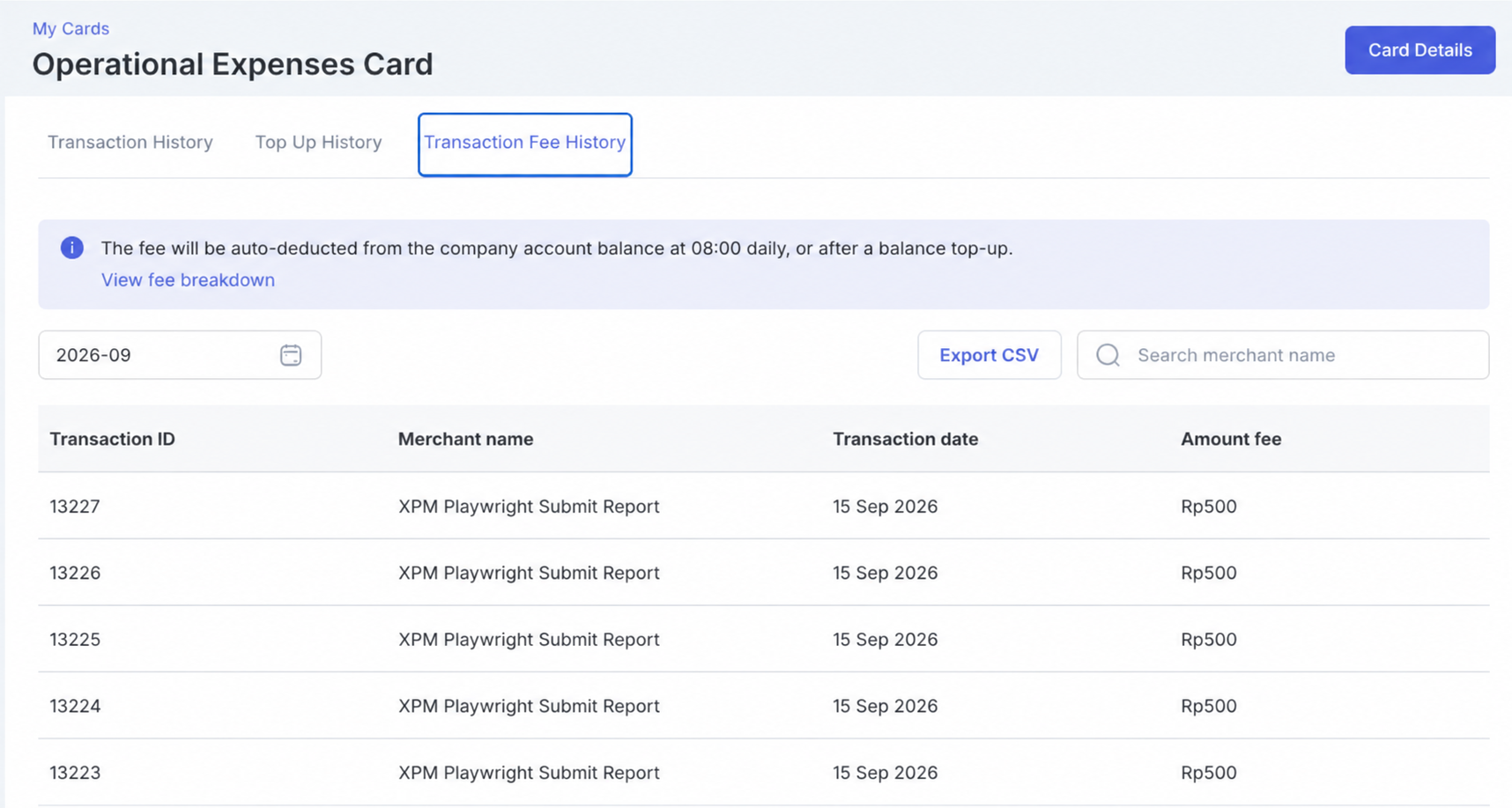Select transaction ID 13225 row

pyautogui.click(x=763, y=639)
